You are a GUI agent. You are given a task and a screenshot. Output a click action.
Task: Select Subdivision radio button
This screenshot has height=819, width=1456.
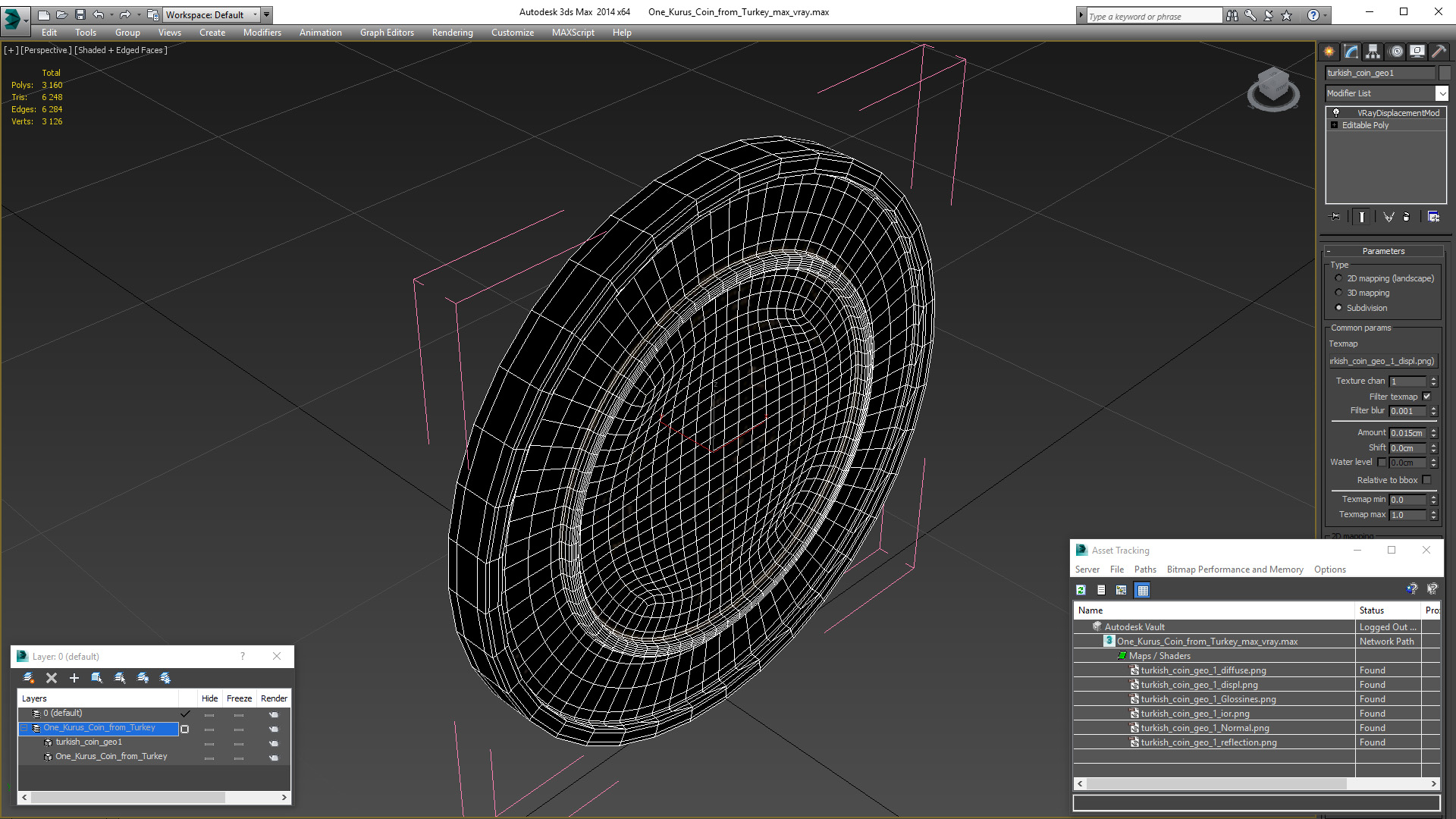click(x=1338, y=308)
